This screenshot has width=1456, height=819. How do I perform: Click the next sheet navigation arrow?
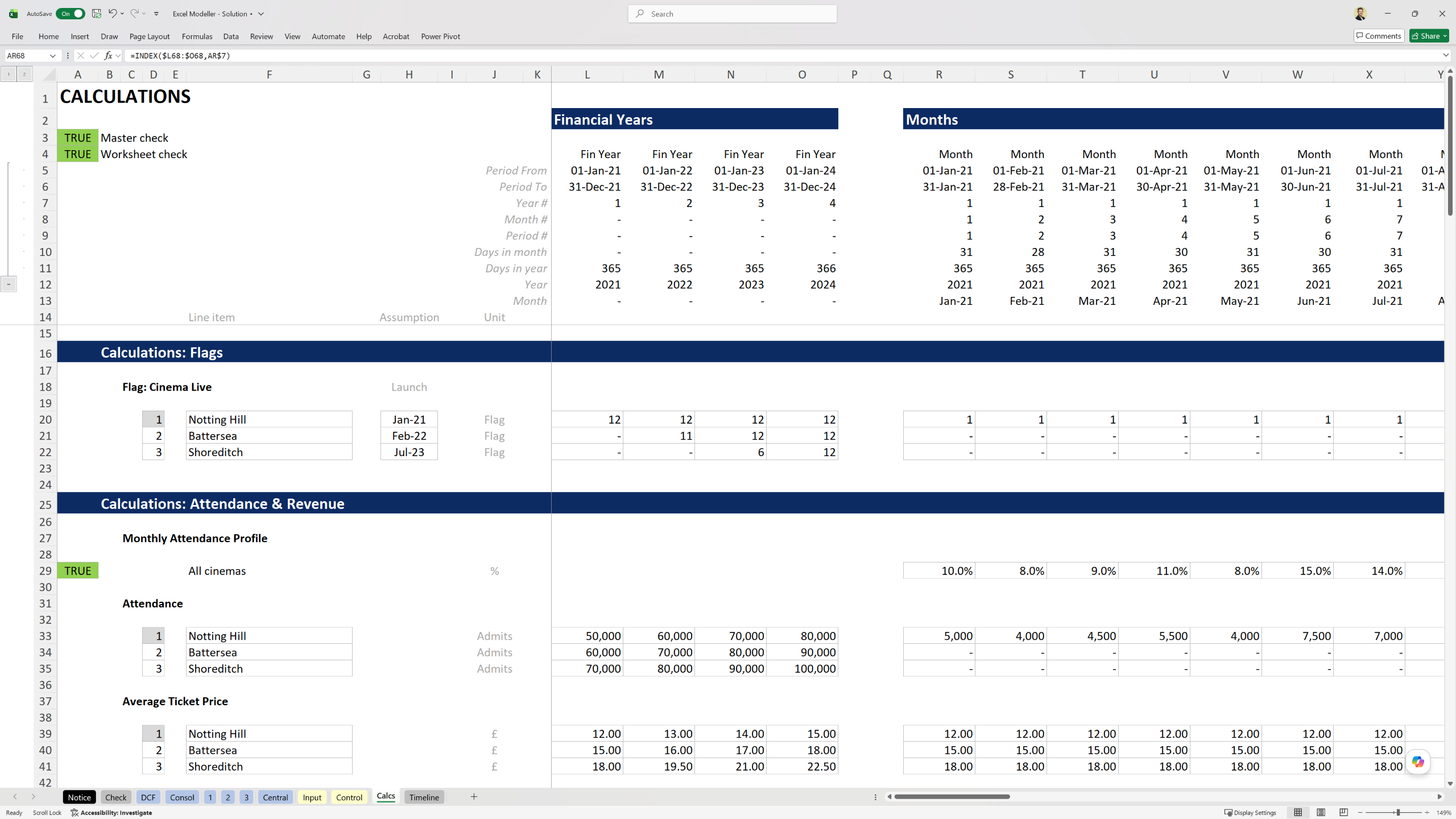pyautogui.click(x=34, y=797)
